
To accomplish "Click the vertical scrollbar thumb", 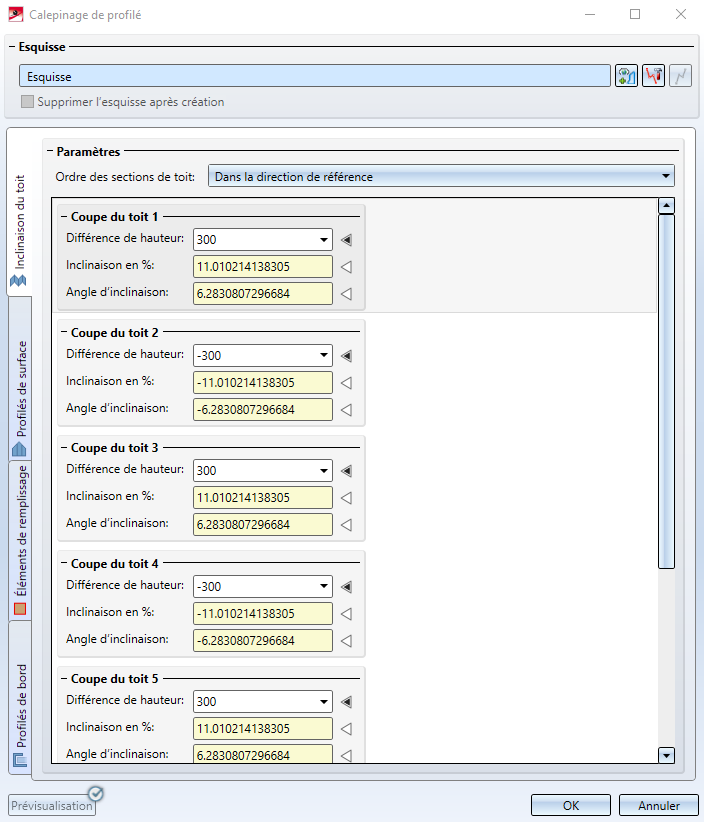I will pyautogui.click(x=666, y=391).
